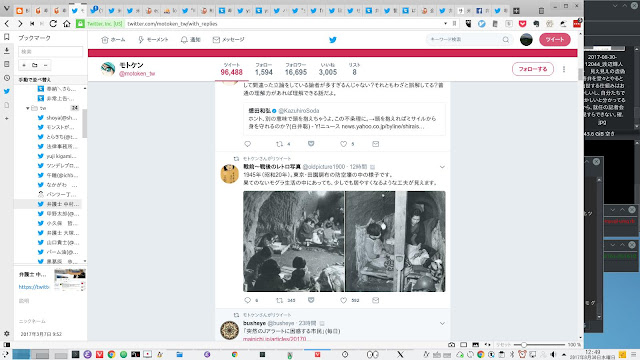Open the Downloads panel
The height and width of the screenshot is (360, 640).
click(7, 51)
